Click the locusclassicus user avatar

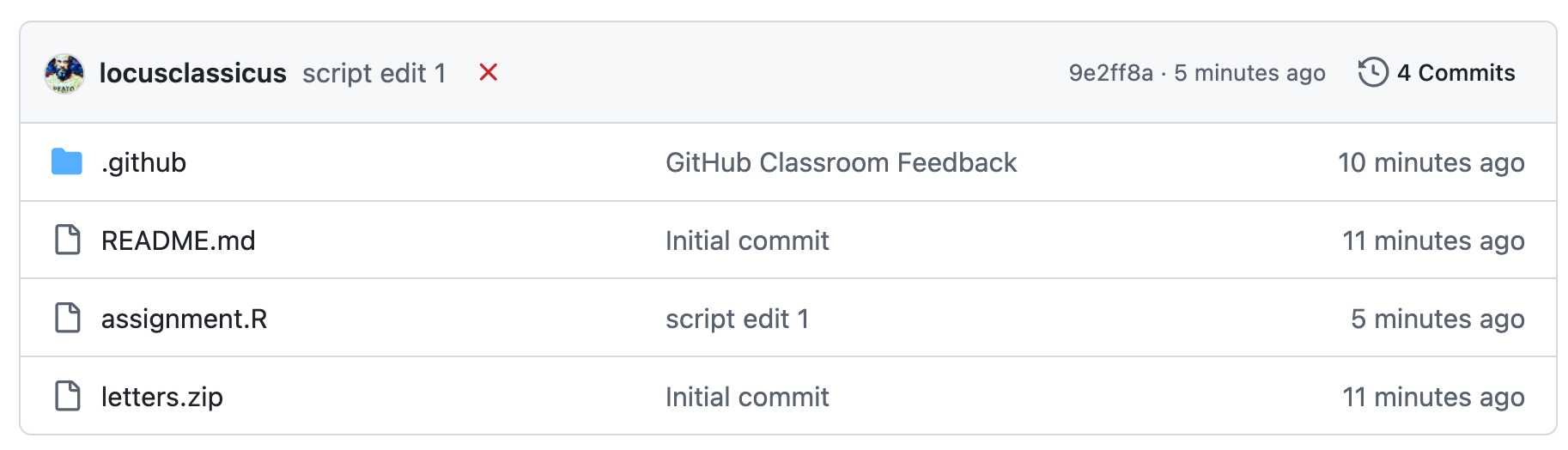coord(64,73)
